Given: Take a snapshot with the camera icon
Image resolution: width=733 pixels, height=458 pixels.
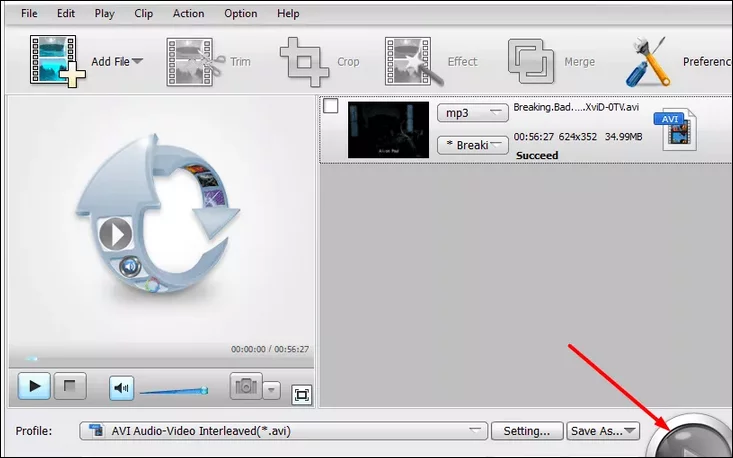Looking at the screenshot, I should (245, 386).
